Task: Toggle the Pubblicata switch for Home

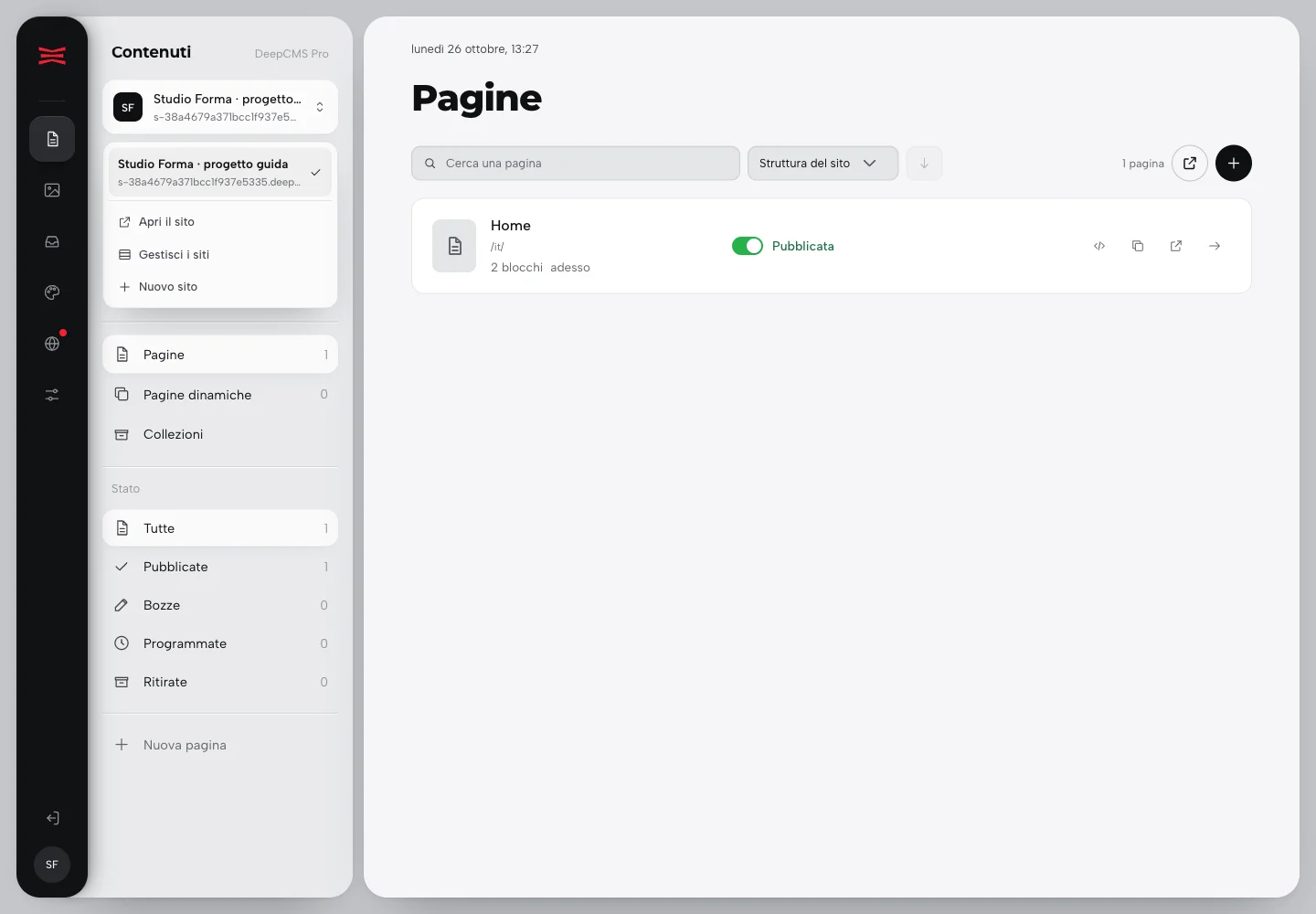Action: pyautogui.click(x=748, y=246)
